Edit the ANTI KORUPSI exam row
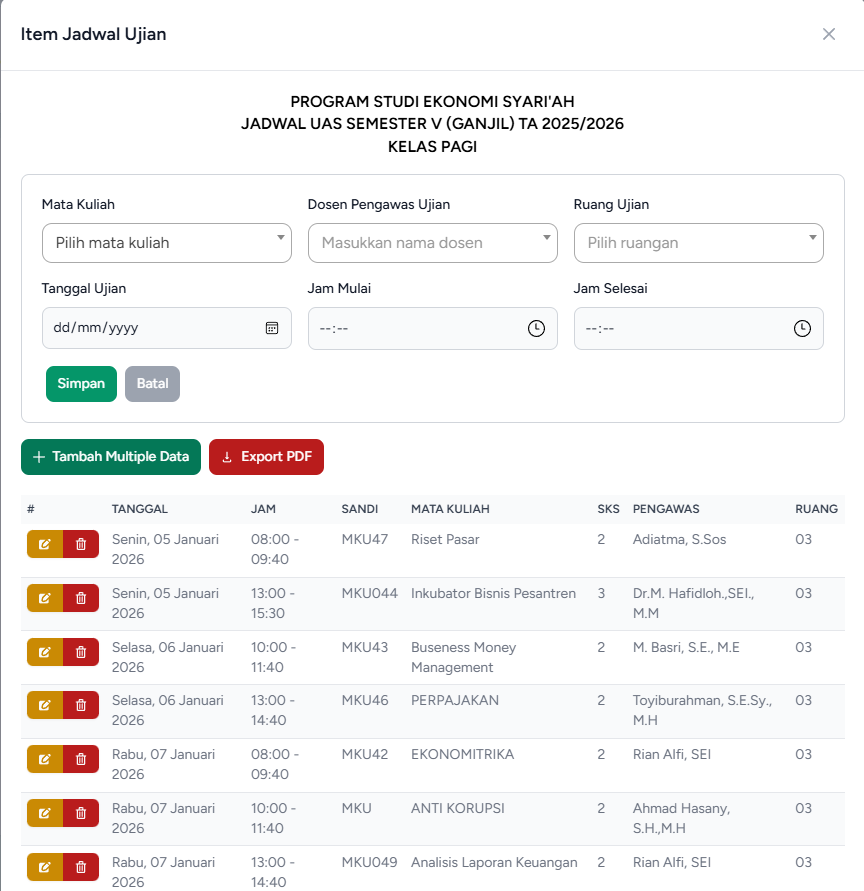Viewport: 864px width, 891px height. tap(45, 813)
